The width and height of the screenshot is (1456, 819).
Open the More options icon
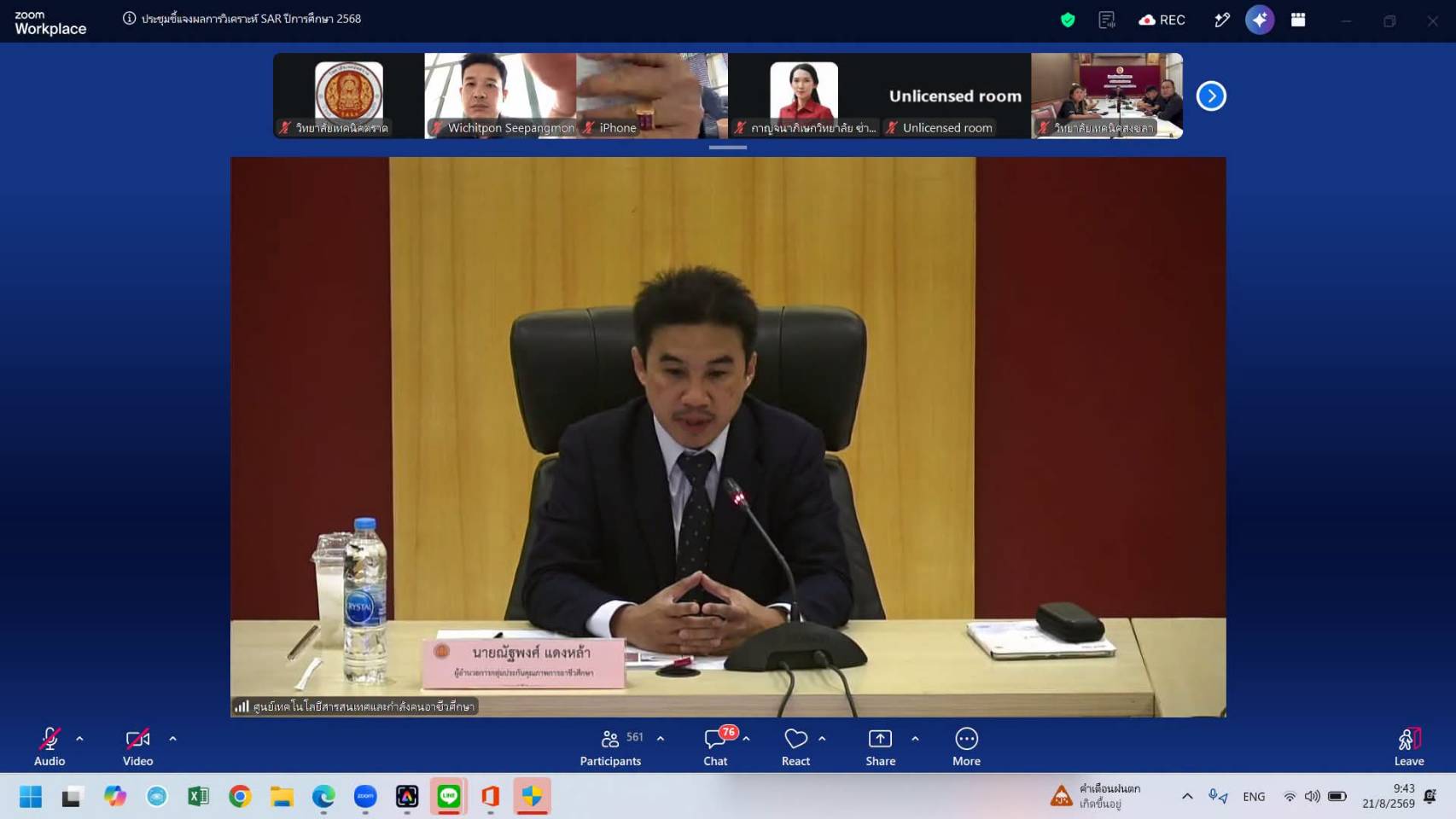pos(966,739)
